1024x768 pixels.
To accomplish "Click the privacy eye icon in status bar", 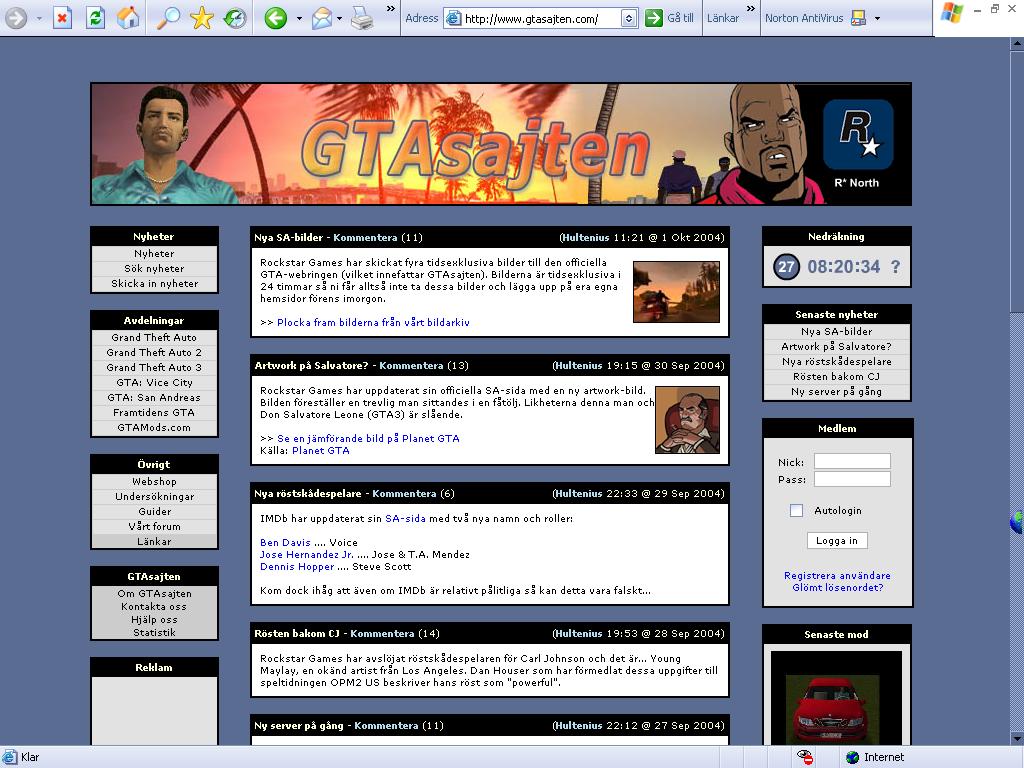I will tap(805, 757).
